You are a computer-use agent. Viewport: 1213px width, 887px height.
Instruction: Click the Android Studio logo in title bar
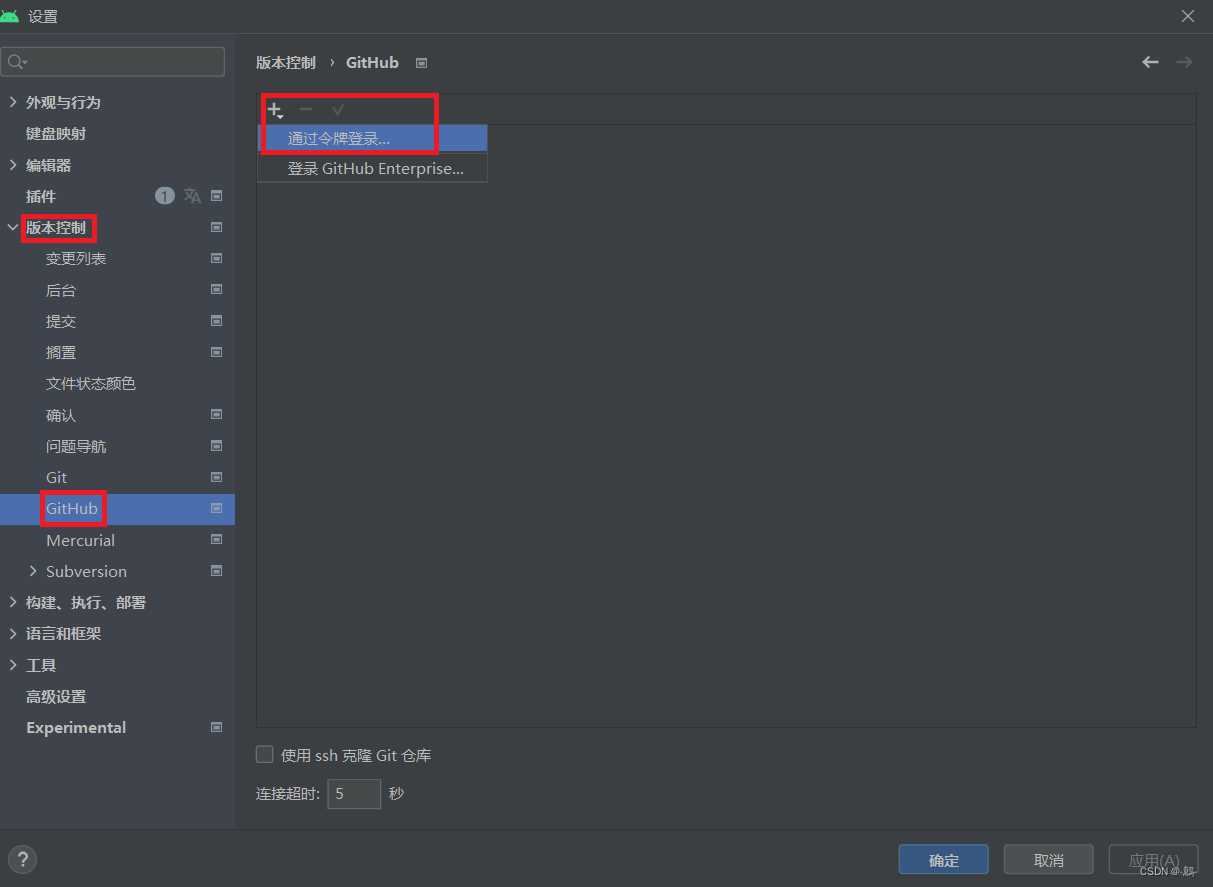coord(10,16)
